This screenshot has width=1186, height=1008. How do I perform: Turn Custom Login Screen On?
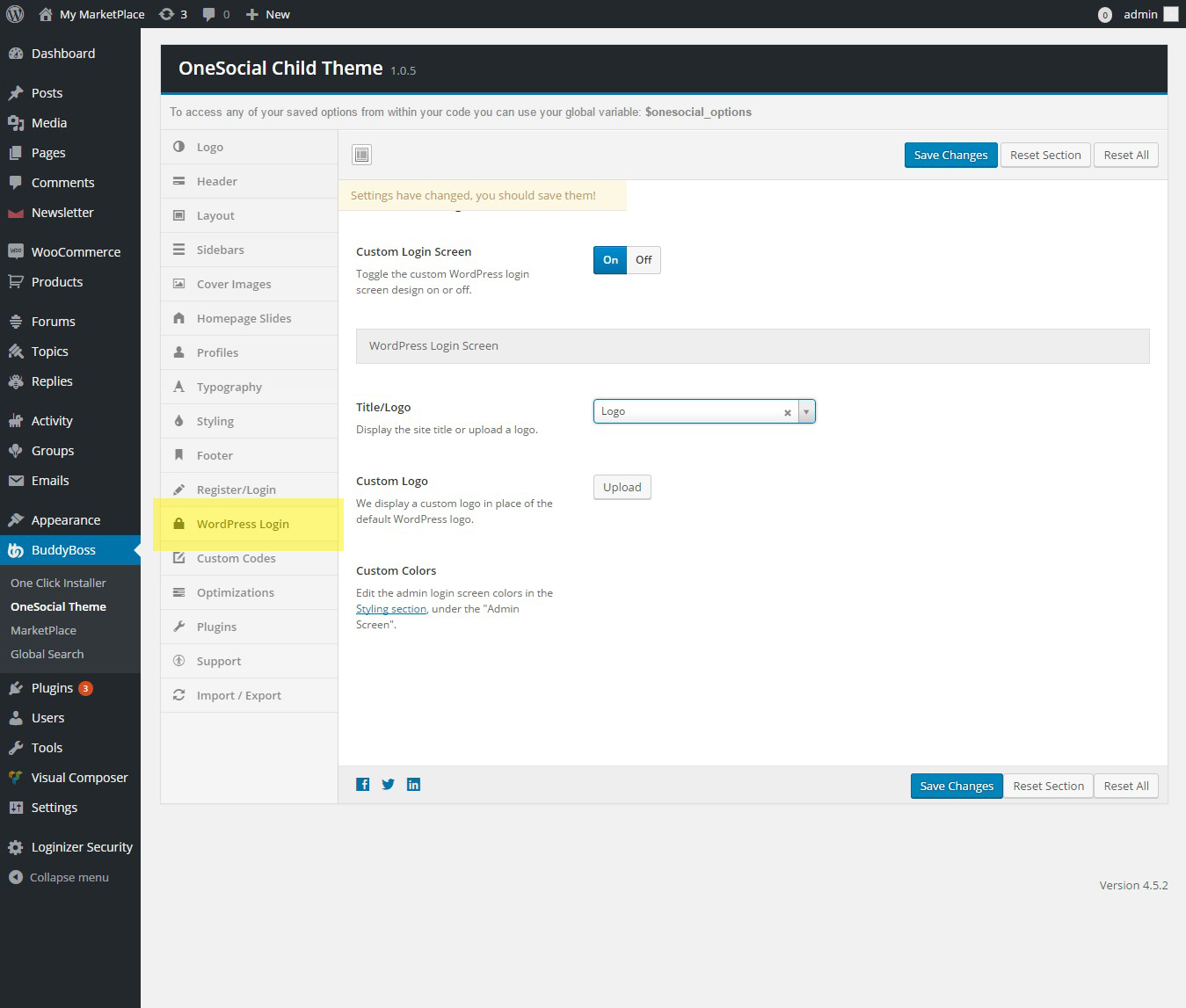[x=610, y=260]
